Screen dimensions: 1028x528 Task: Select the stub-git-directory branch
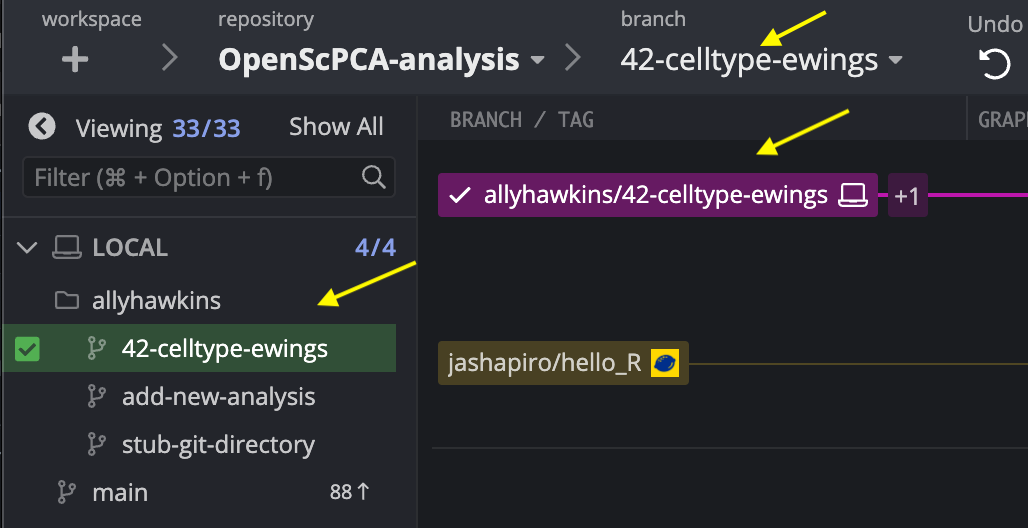click(218, 445)
